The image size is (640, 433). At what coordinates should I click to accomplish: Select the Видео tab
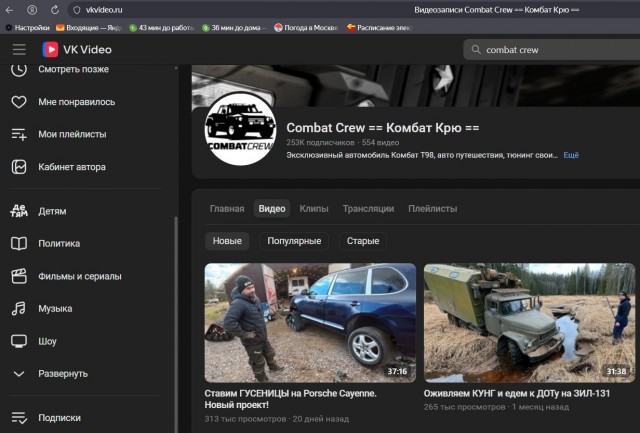pos(272,209)
